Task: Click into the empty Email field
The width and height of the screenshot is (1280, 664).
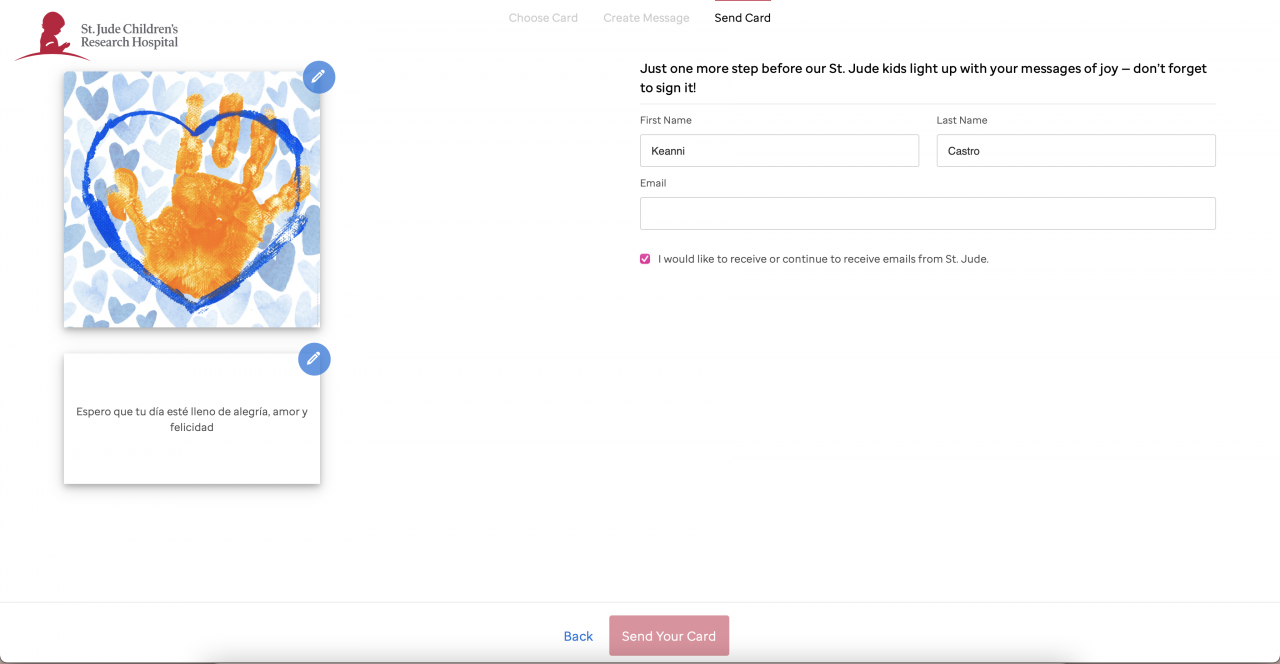Action: [927, 214]
